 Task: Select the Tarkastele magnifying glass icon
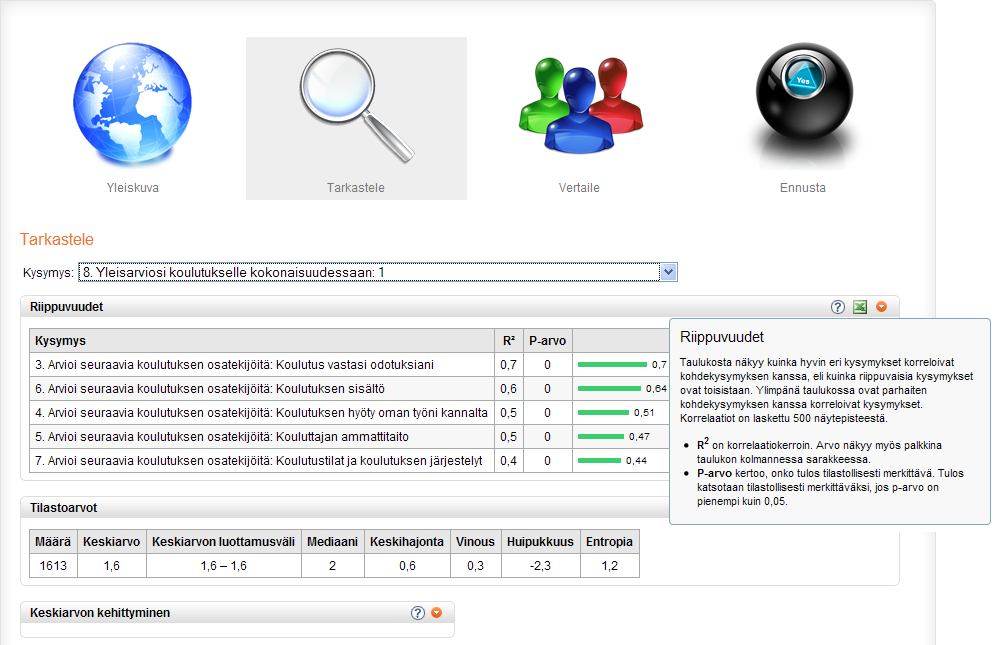(357, 105)
